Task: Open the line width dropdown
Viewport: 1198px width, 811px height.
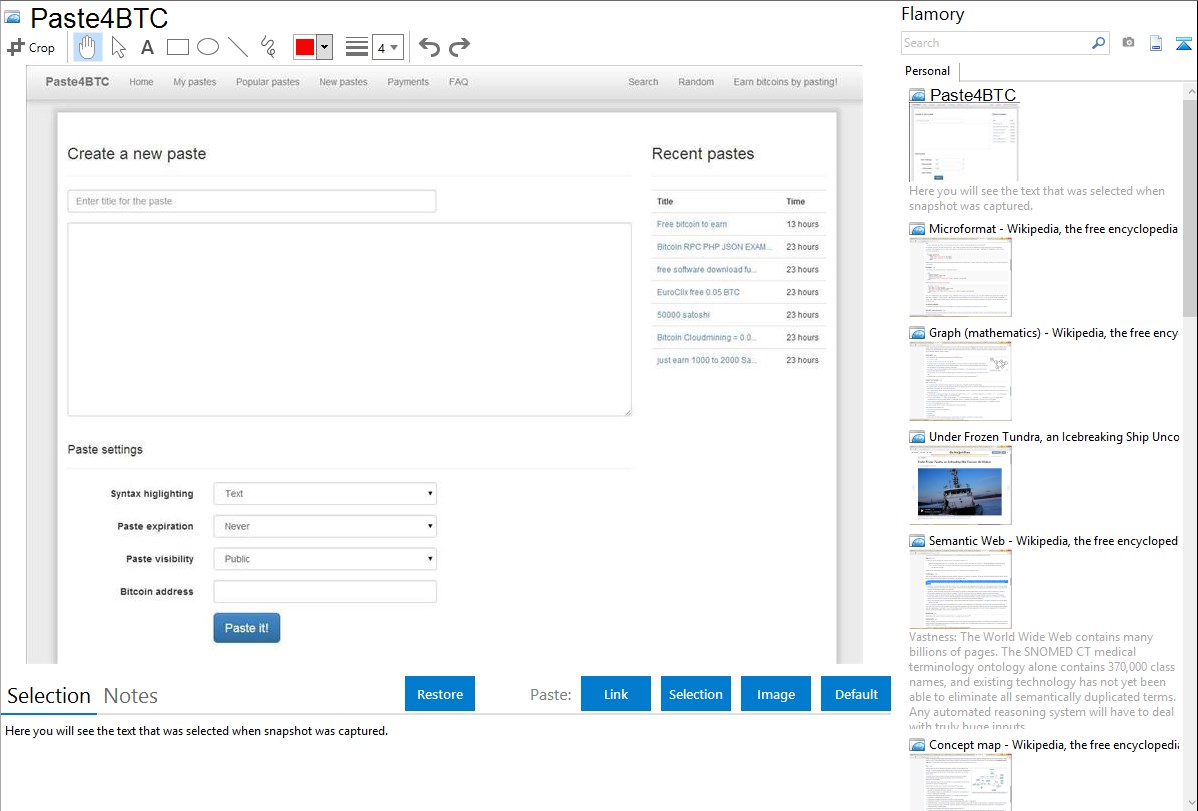Action: (388, 47)
